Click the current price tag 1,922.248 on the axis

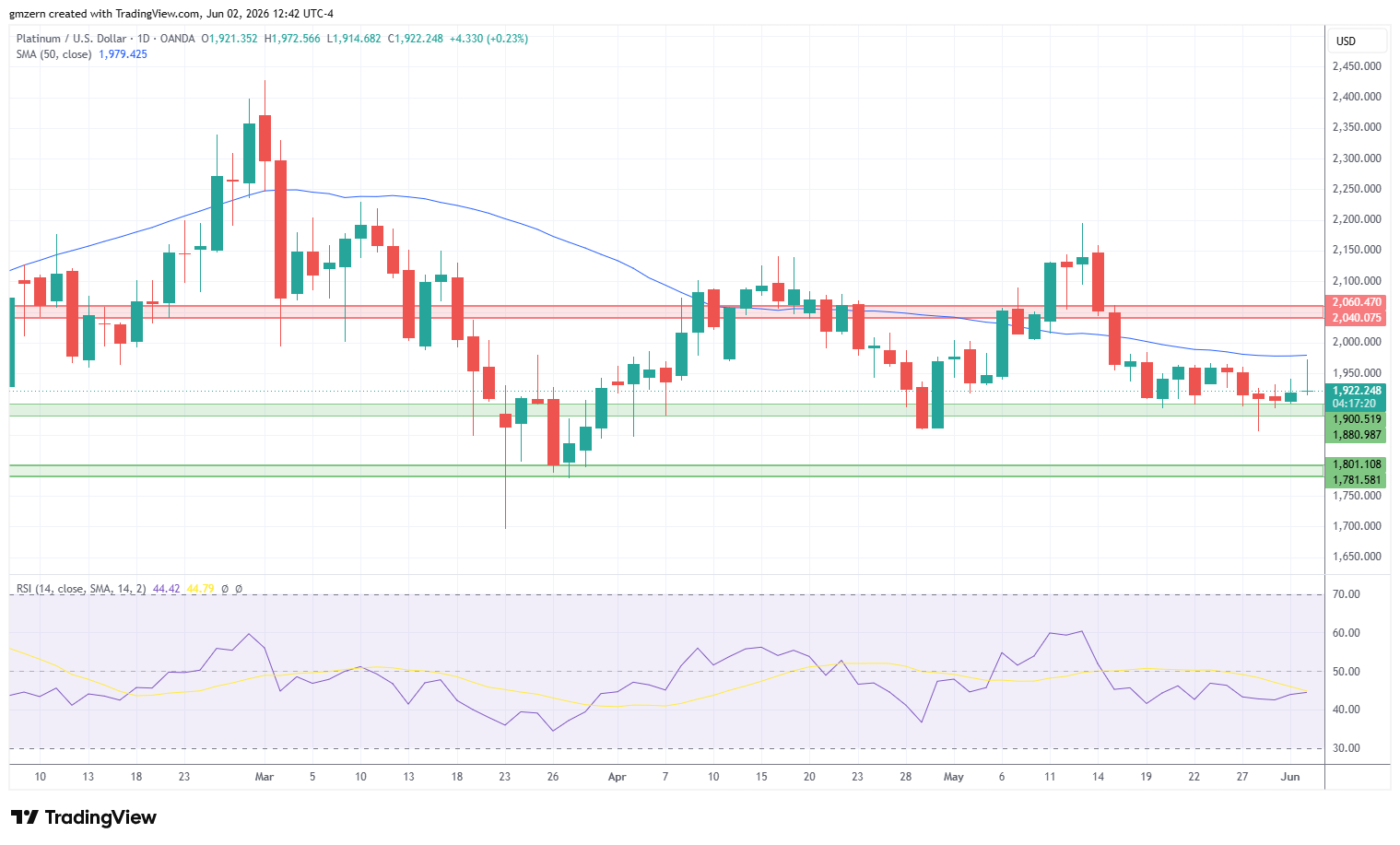point(1357,391)
